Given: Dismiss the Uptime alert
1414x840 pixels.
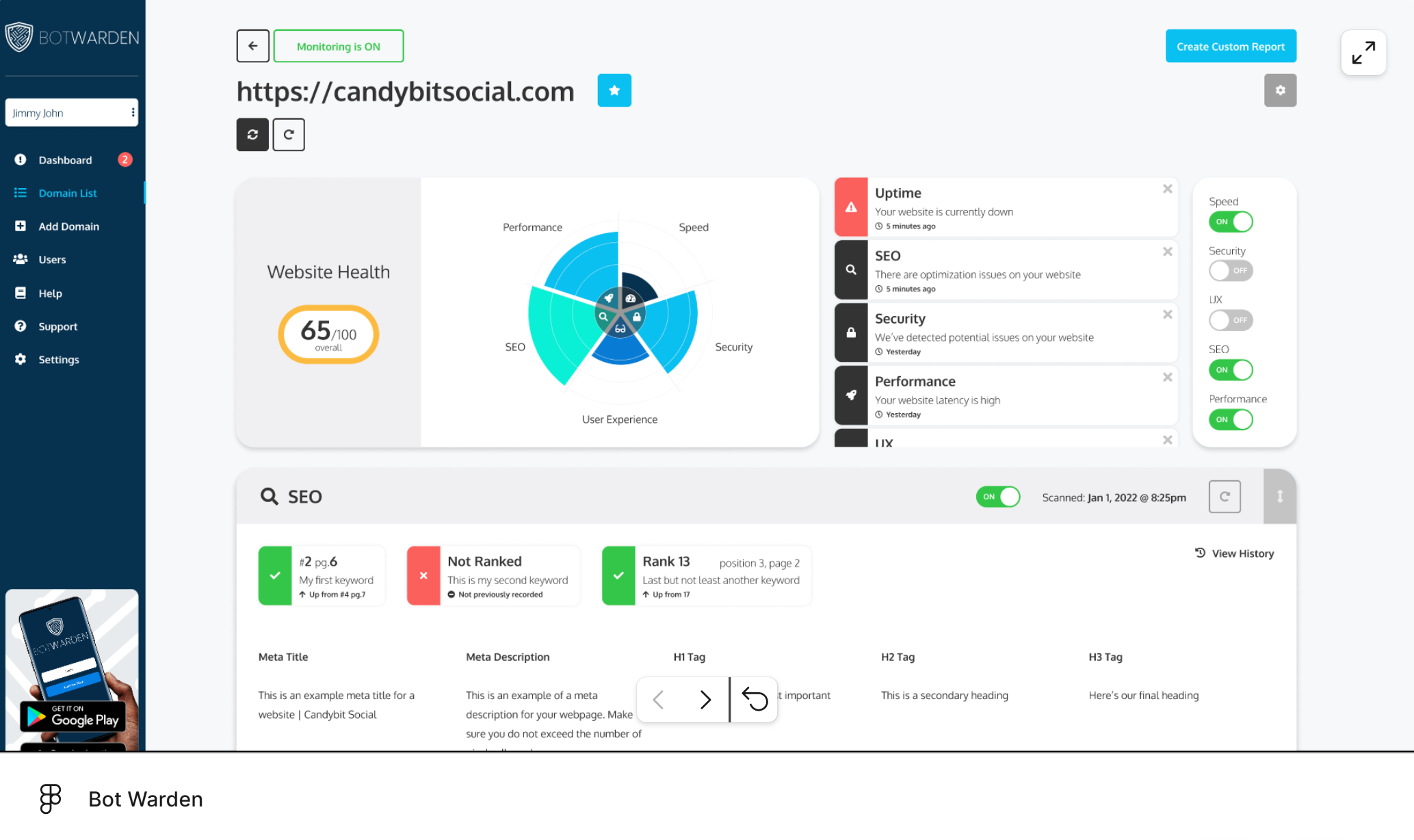Looking at the screenshot, I should click(x=1167, y=189).
